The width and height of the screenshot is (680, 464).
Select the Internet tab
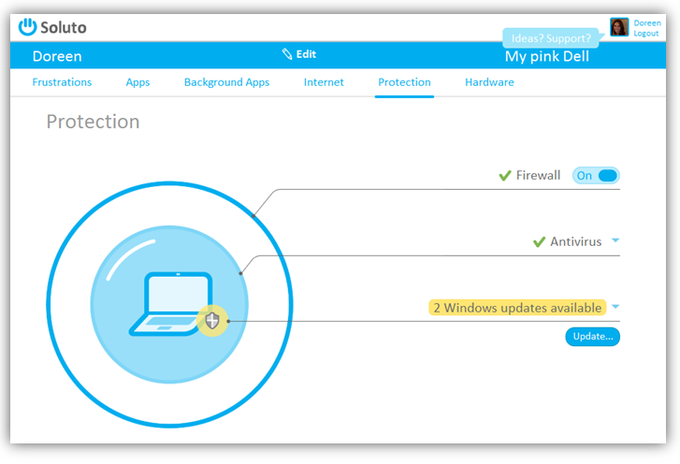(x=324, y=82)
